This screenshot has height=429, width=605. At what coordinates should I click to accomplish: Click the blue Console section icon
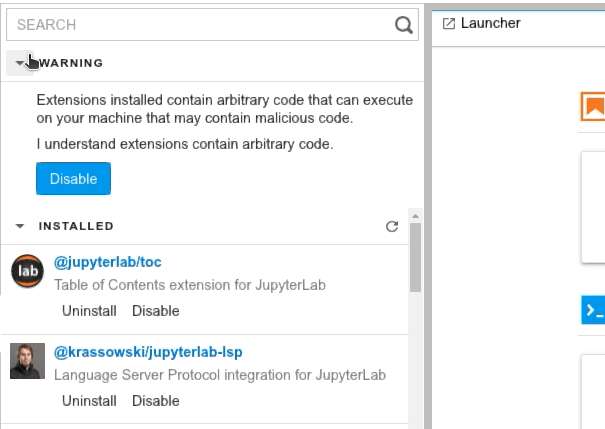[x=593, y=310]
